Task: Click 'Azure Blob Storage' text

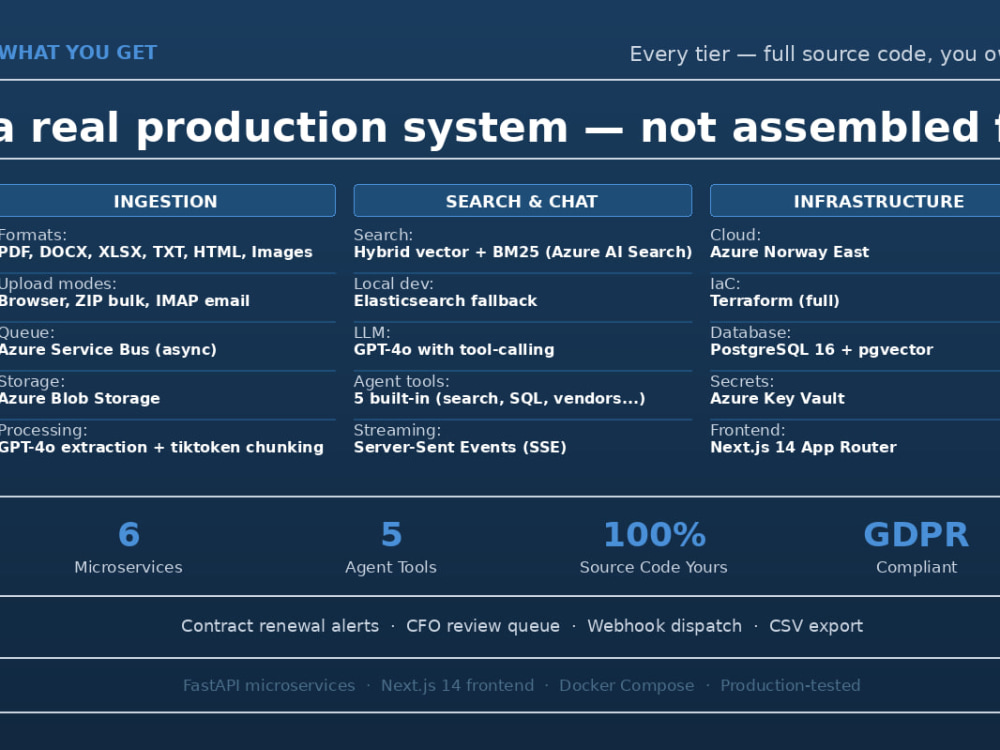Action: click(80, 398)
